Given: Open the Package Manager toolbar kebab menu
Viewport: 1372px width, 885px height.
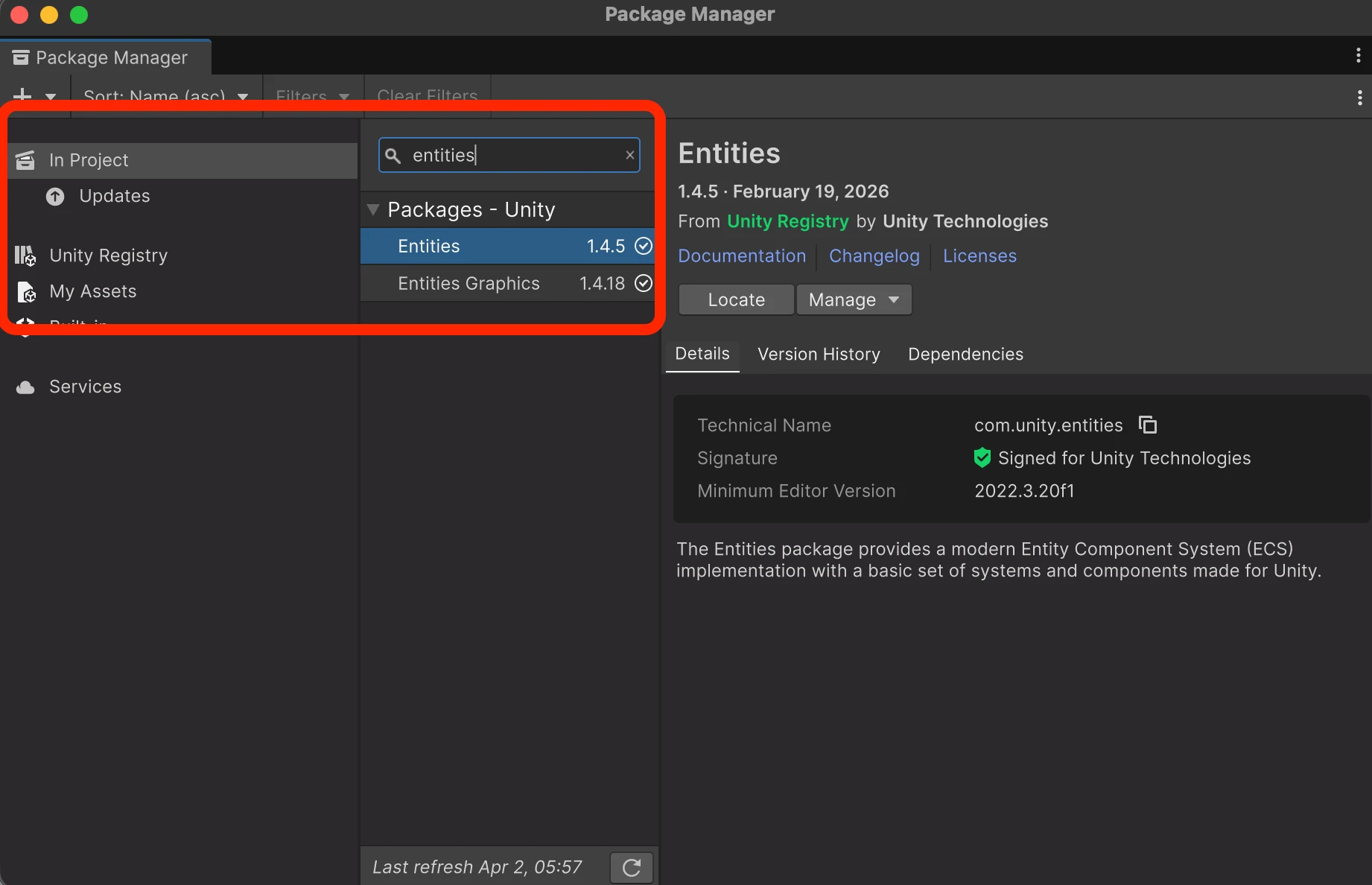Looking at the screenshot, I should pyautogui.click(x=1360, y=98).
